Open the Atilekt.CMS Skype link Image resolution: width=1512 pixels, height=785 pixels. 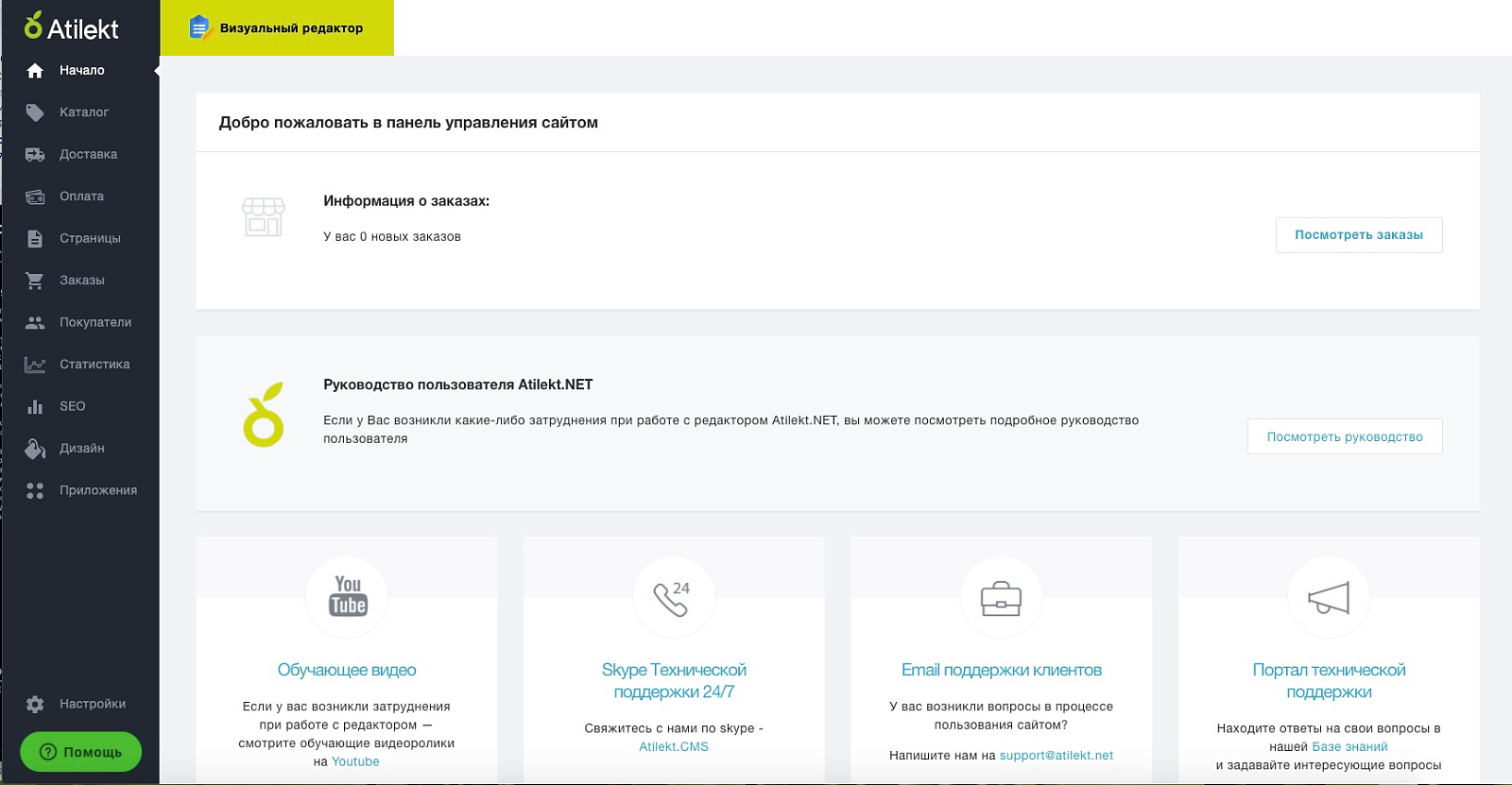[674, 747]
